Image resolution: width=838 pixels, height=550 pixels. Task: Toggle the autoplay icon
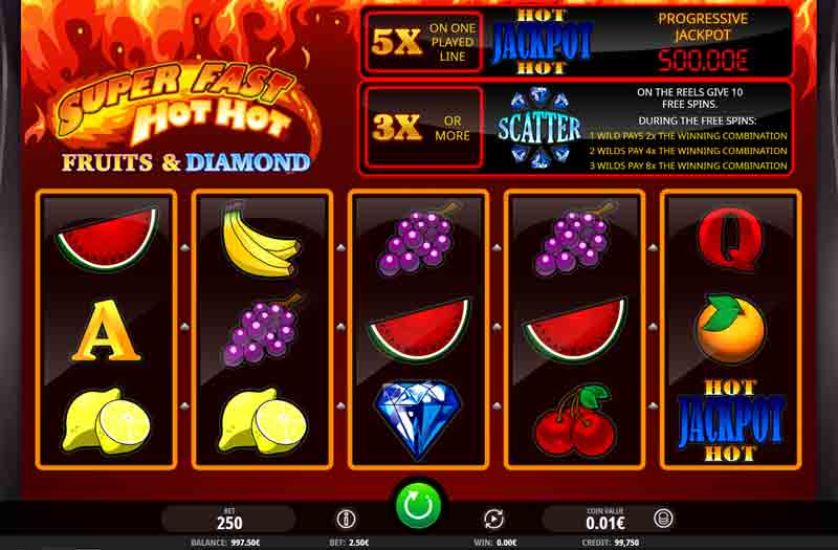point(493,518)
